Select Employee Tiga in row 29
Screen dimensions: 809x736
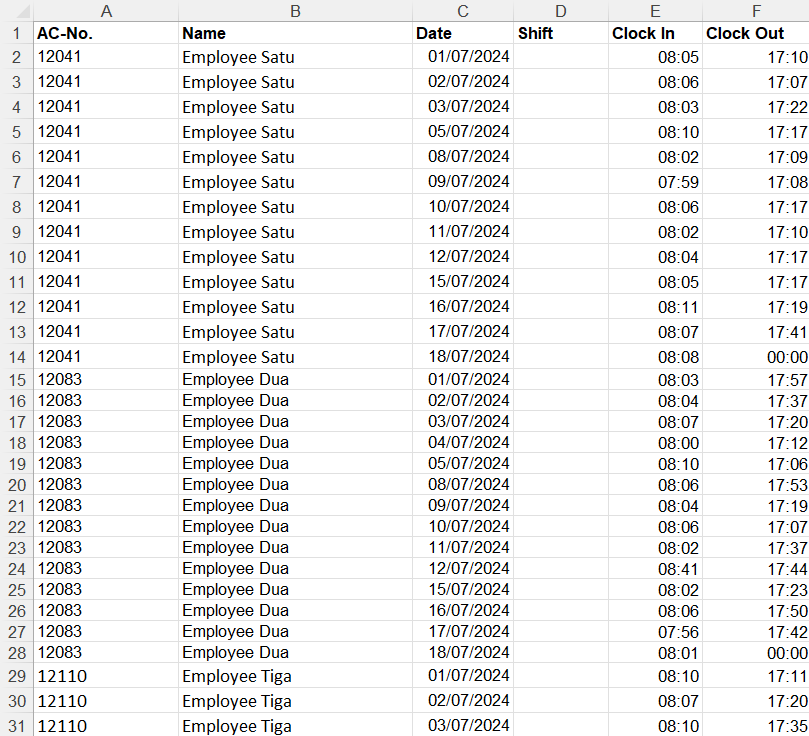(x=295, y=676)
